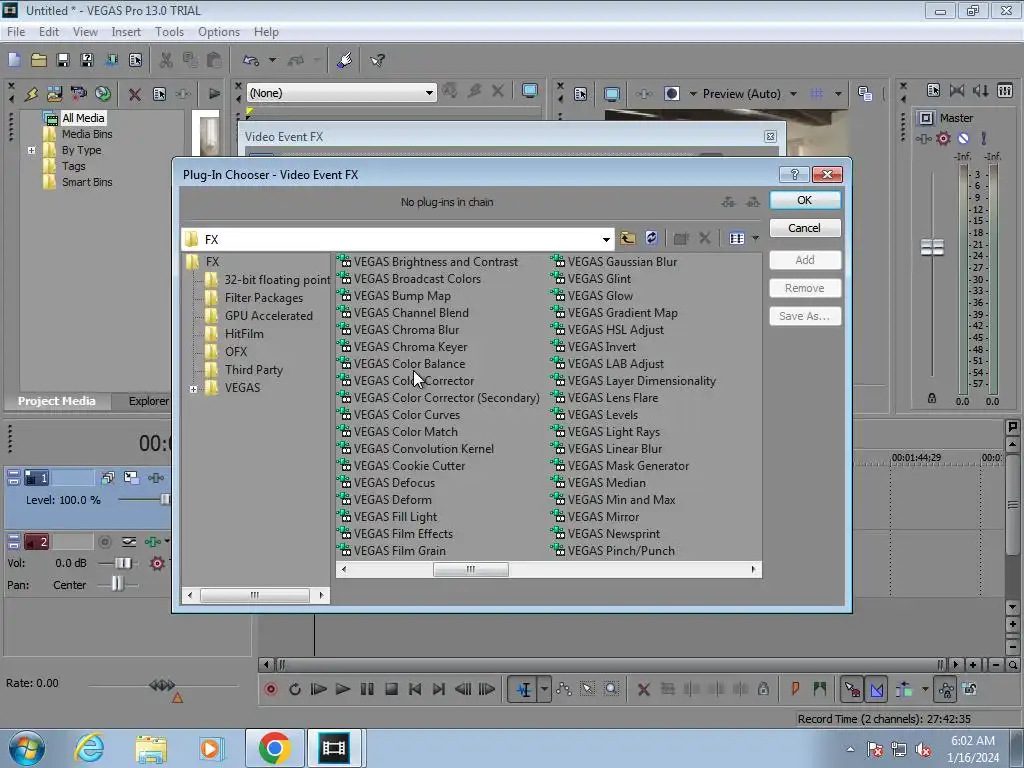
Task: Click Cancel in Plug-In Chooser
Action: point(805,228)
